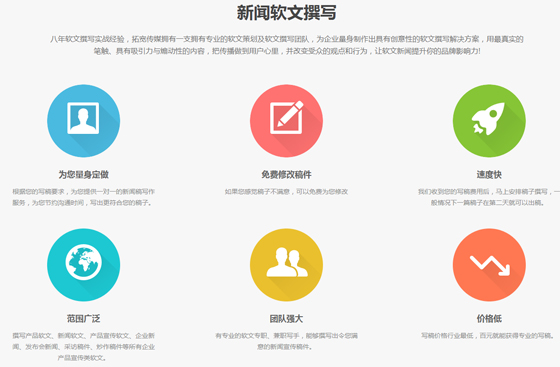The width and height of the screenshot is (560, 367).
Task: Select the 范围广泛 heading
Action: pos(84,318)
